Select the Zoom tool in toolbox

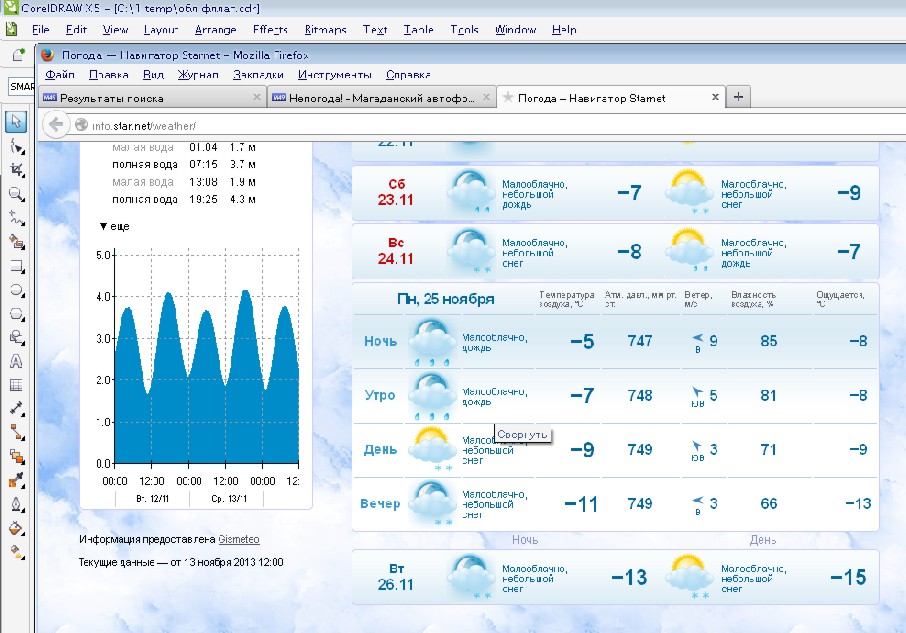point(16,194)
